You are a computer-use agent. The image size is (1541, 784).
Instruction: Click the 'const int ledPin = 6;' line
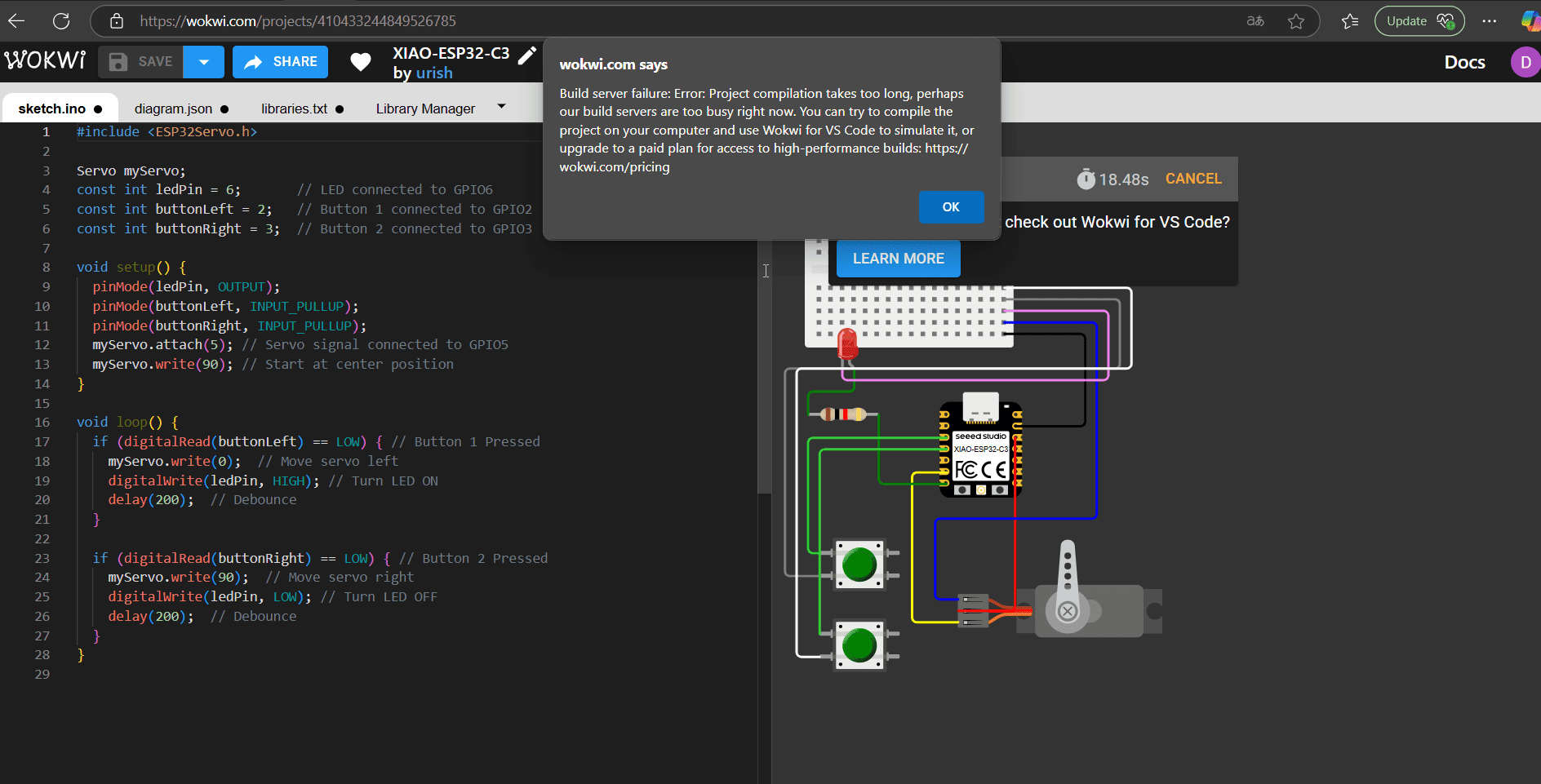click(x=159, y=189)
